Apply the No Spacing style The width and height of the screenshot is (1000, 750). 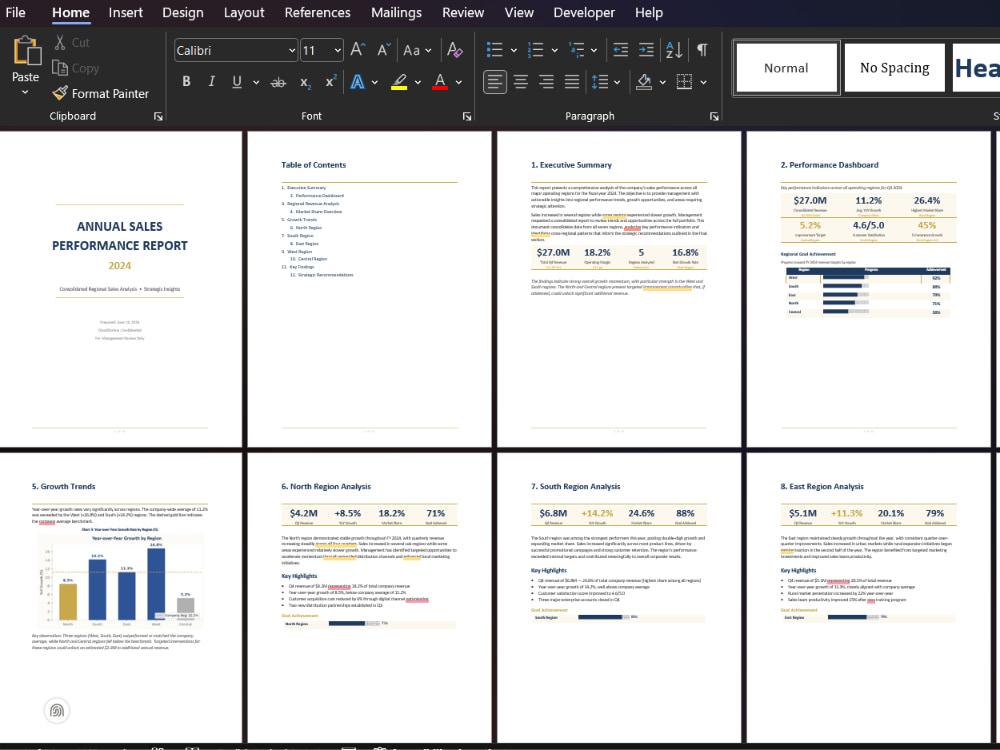coord(894,68)
